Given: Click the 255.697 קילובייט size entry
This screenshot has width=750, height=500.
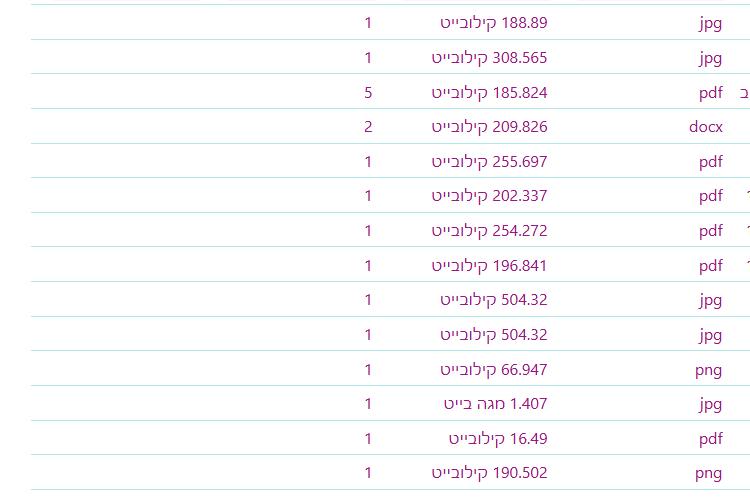Looking at the screenshot, I should (x=489, y=162).
